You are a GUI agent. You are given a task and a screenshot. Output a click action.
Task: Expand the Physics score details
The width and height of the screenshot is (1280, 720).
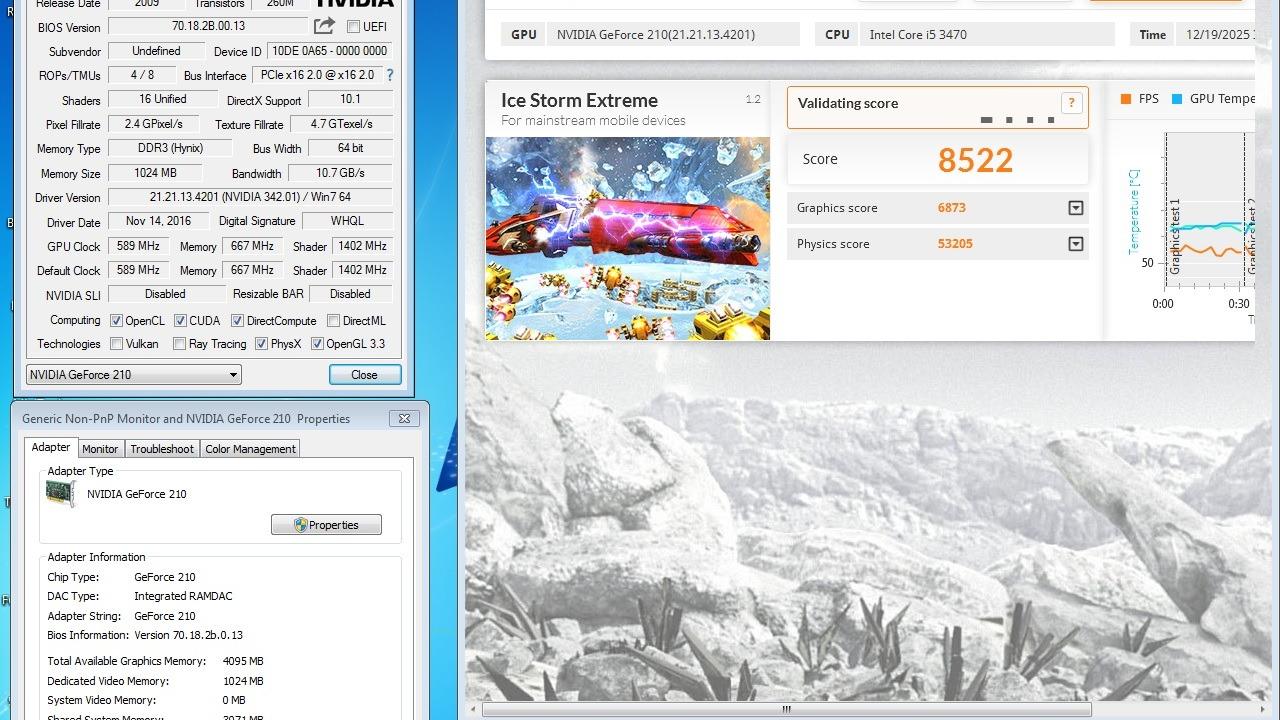point(1076,244)
